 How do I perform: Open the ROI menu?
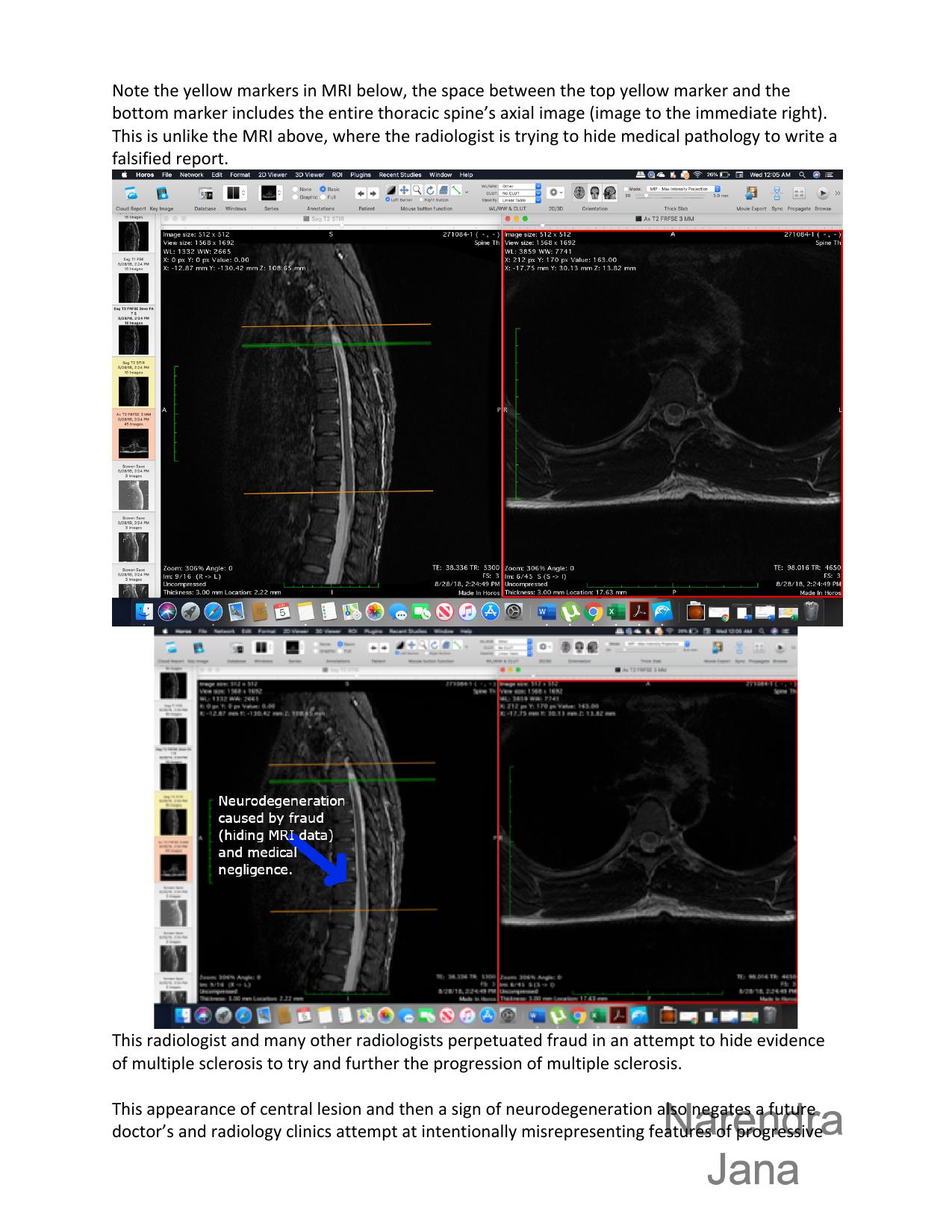[337, 175]
